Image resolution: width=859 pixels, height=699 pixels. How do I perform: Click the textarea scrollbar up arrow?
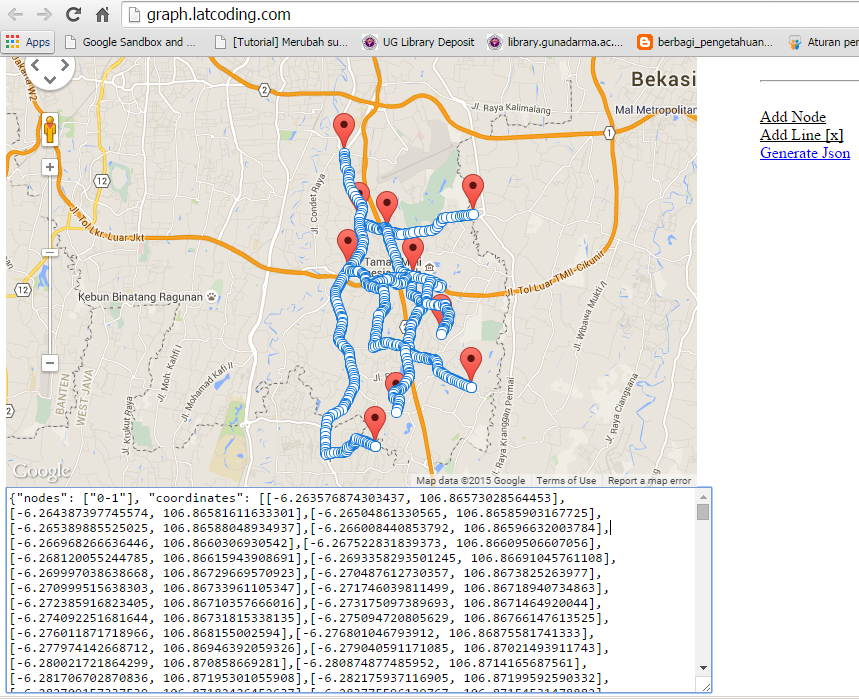pyautogui.click(x=703, y=497)
